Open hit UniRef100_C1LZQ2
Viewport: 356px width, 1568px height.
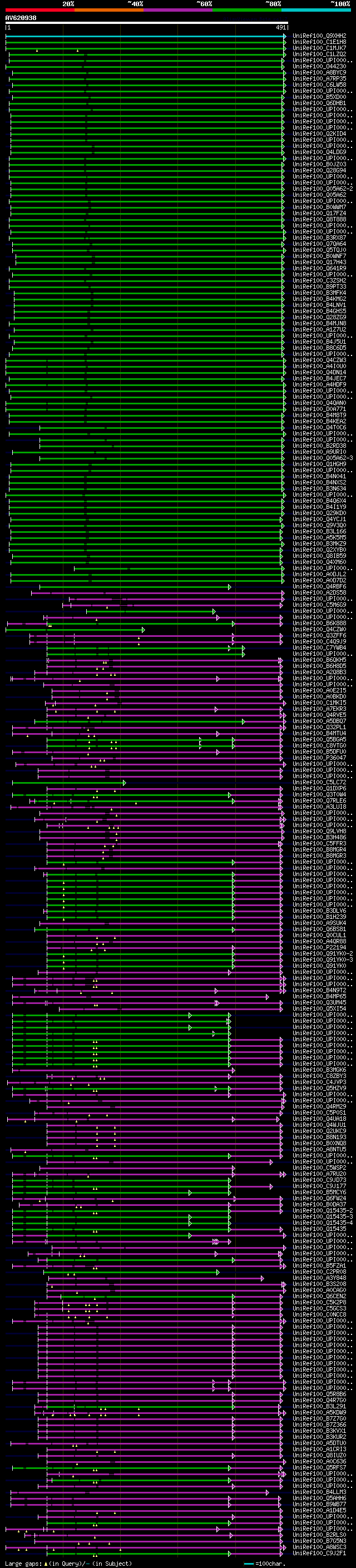[319, 54]
